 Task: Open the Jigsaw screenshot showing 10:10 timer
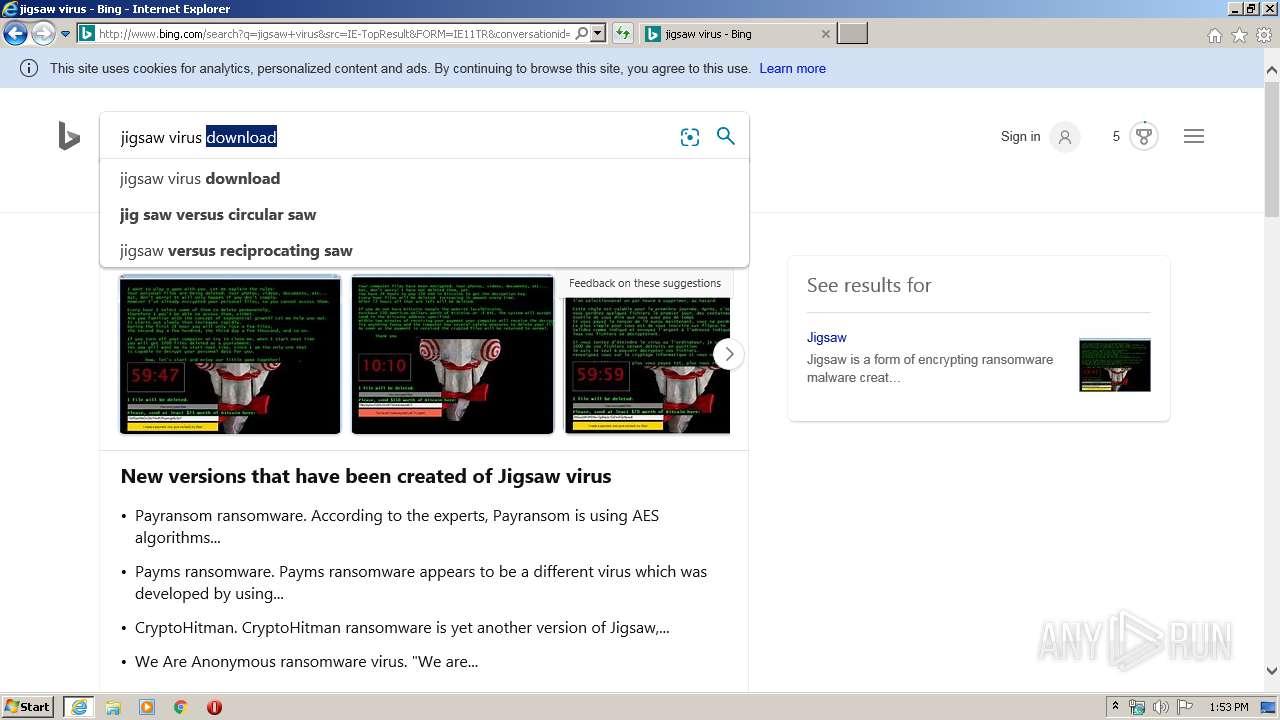click(452, 354)
